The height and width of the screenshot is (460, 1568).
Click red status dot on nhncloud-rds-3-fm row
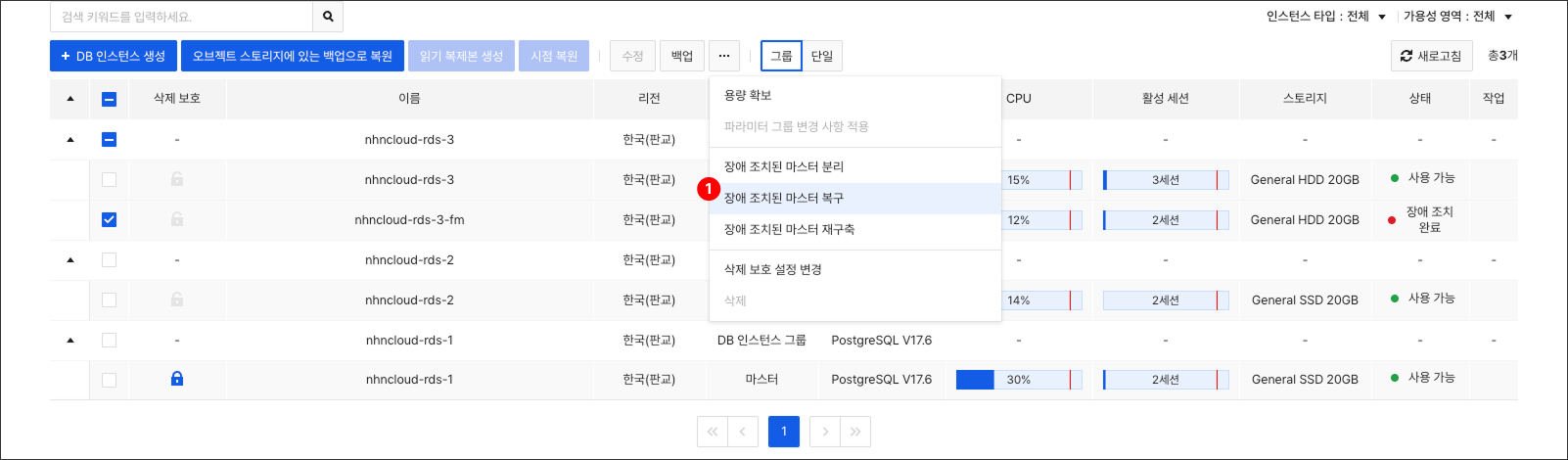click(1392, 220)
